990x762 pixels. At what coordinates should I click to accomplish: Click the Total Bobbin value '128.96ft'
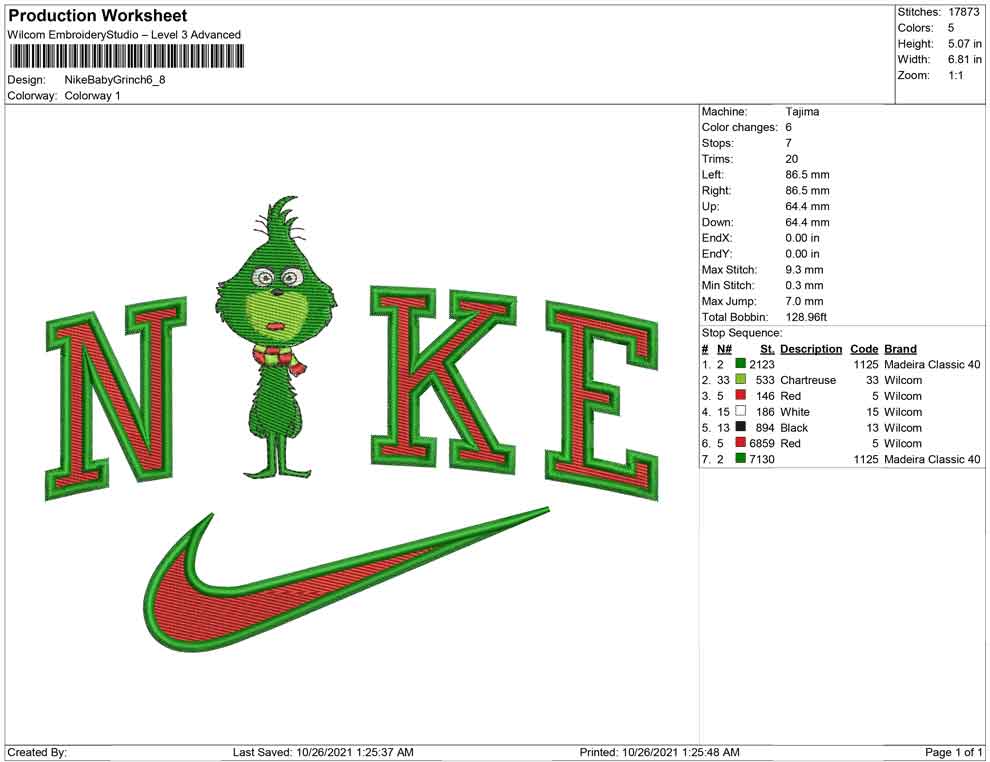tap(806, 317)
